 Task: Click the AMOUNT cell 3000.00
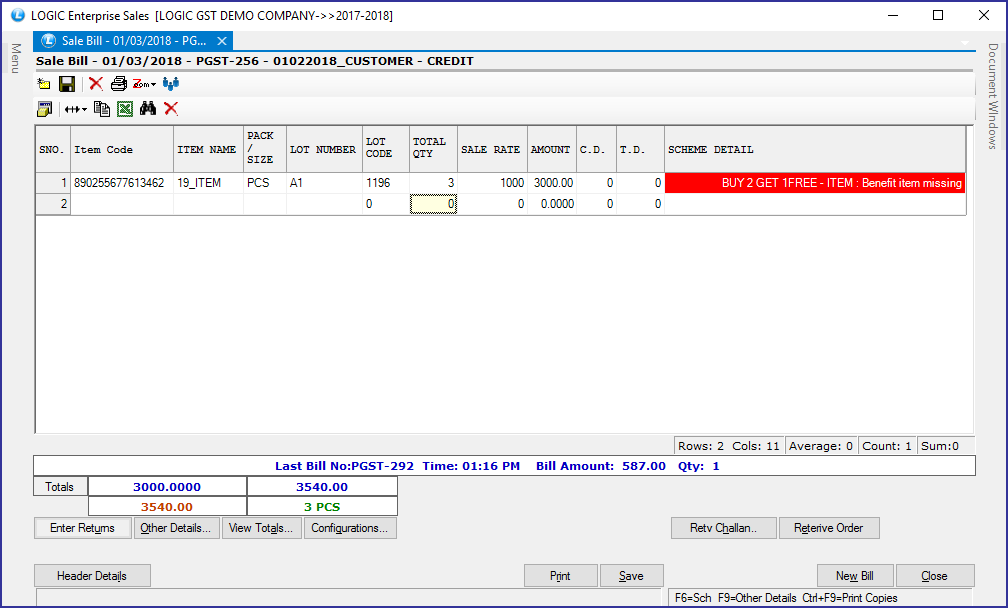[552, 183]
